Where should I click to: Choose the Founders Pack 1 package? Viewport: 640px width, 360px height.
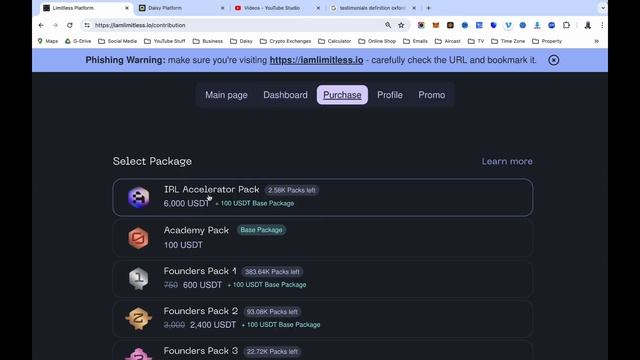click(323, 278)
